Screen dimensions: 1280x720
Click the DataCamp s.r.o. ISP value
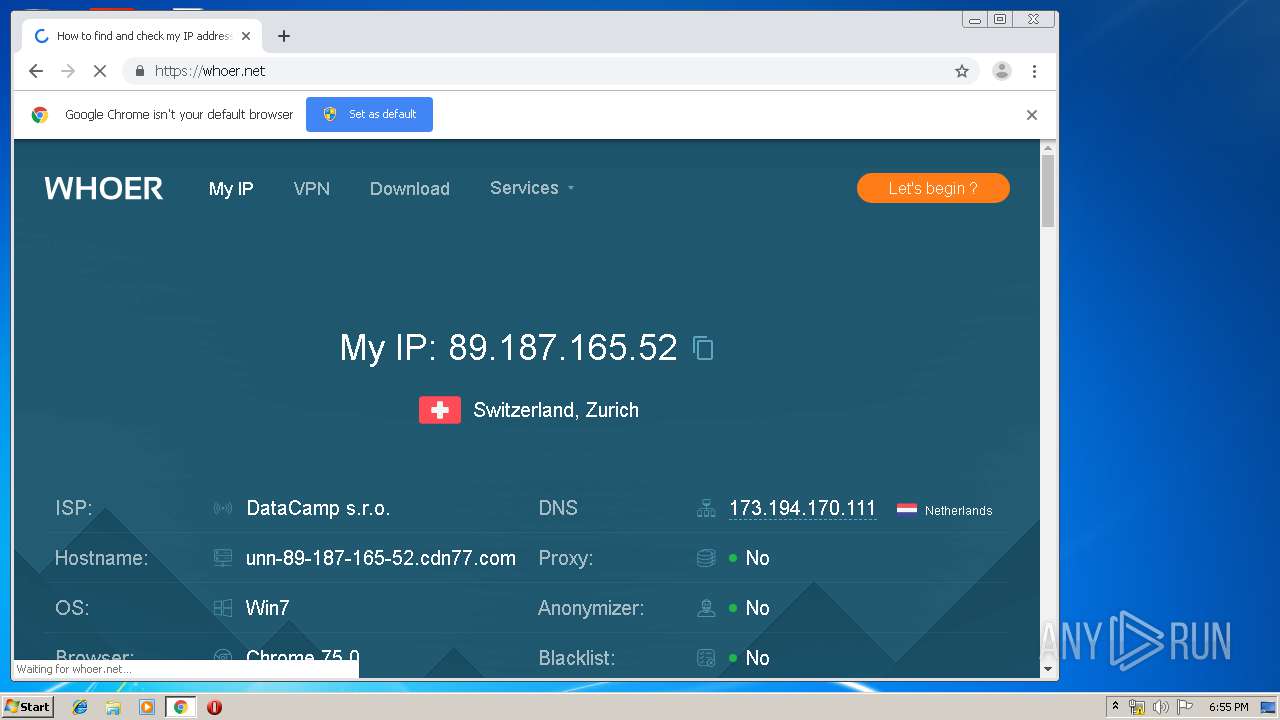(x=318, y=508)
